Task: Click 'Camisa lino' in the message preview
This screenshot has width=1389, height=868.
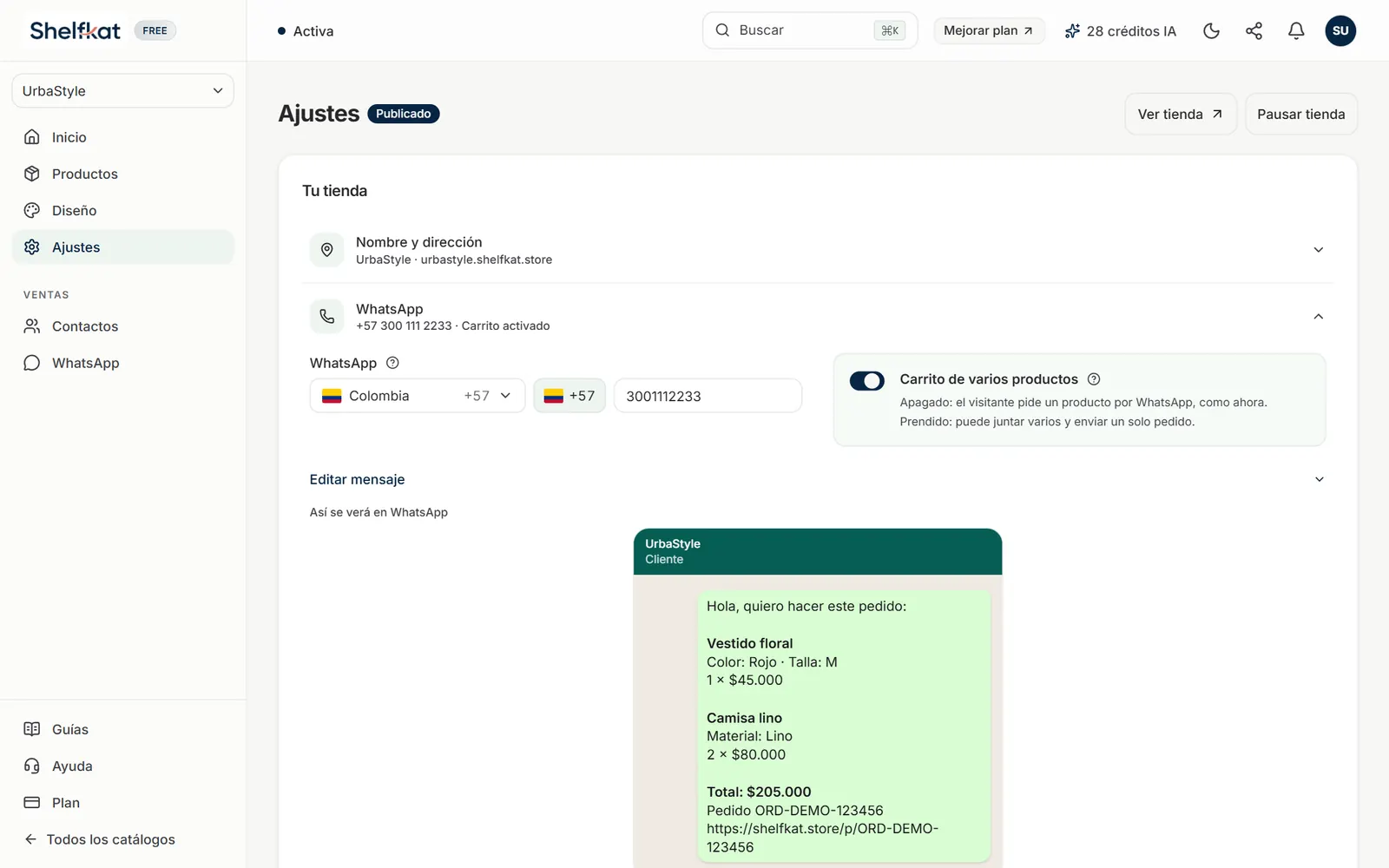Action: [744, 718]
